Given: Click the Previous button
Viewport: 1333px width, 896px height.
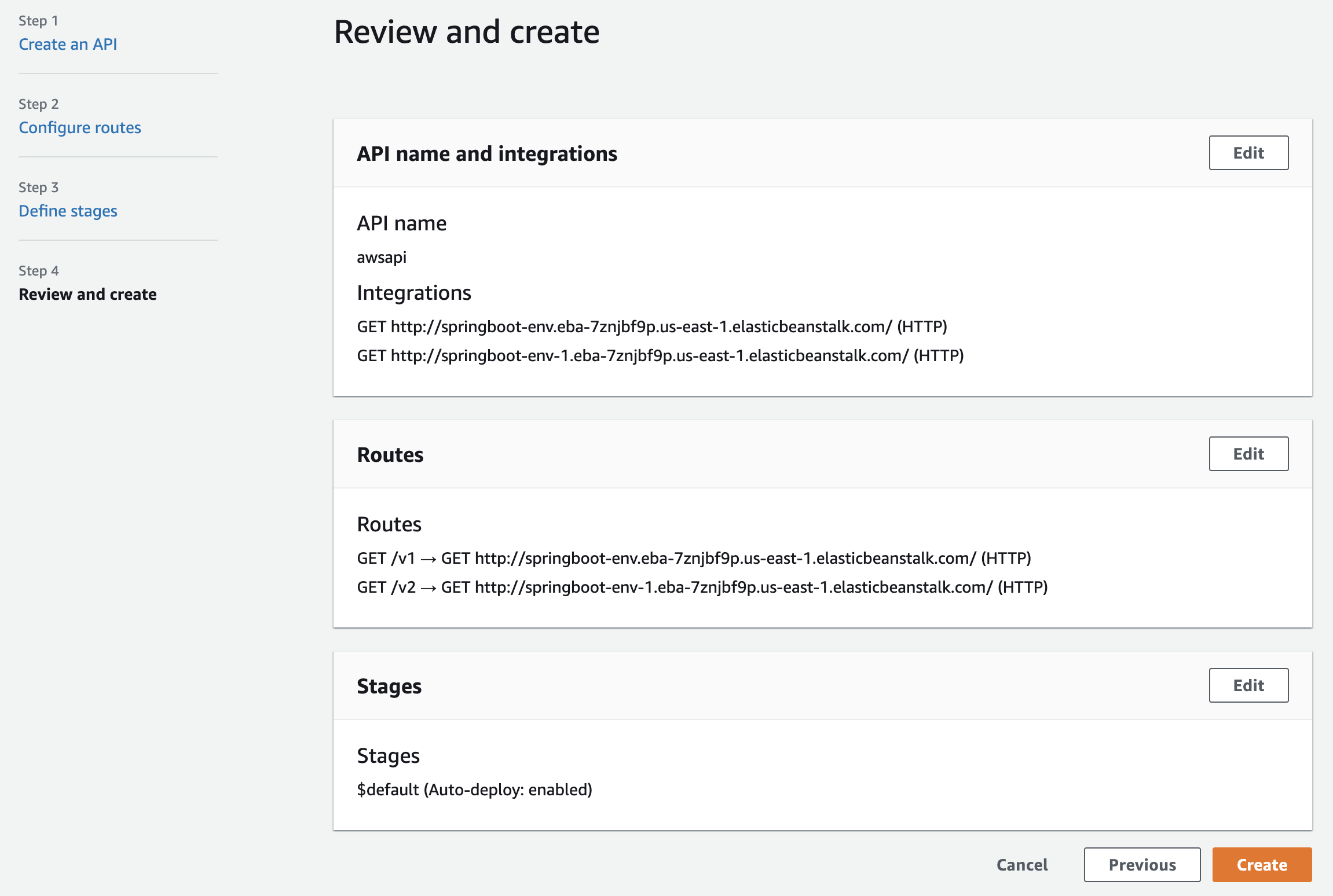Looking at the screenshot, I should [x=1141, y=865].
